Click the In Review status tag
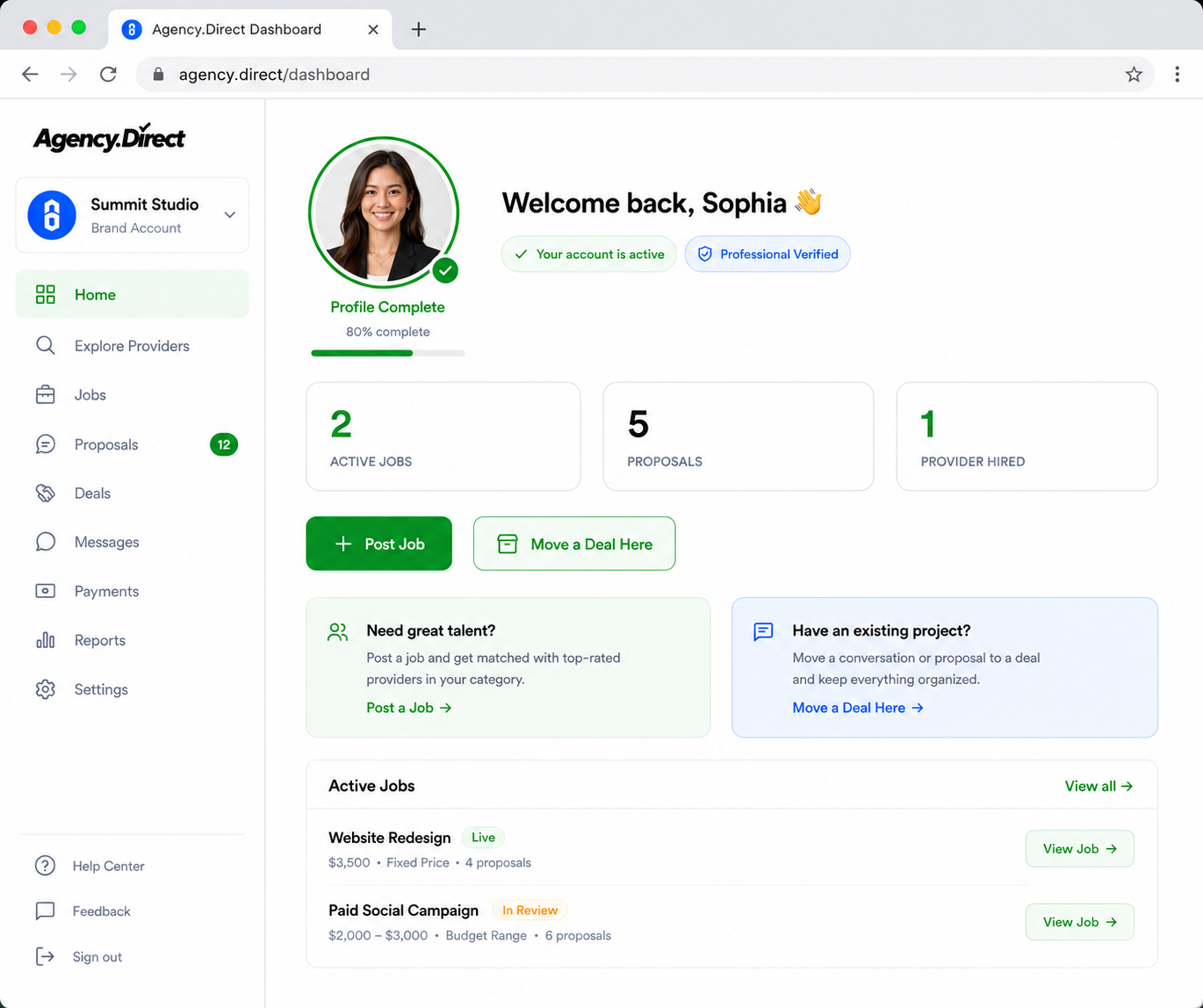This screenshot has width=1203, height=1008. click(529, 911)
